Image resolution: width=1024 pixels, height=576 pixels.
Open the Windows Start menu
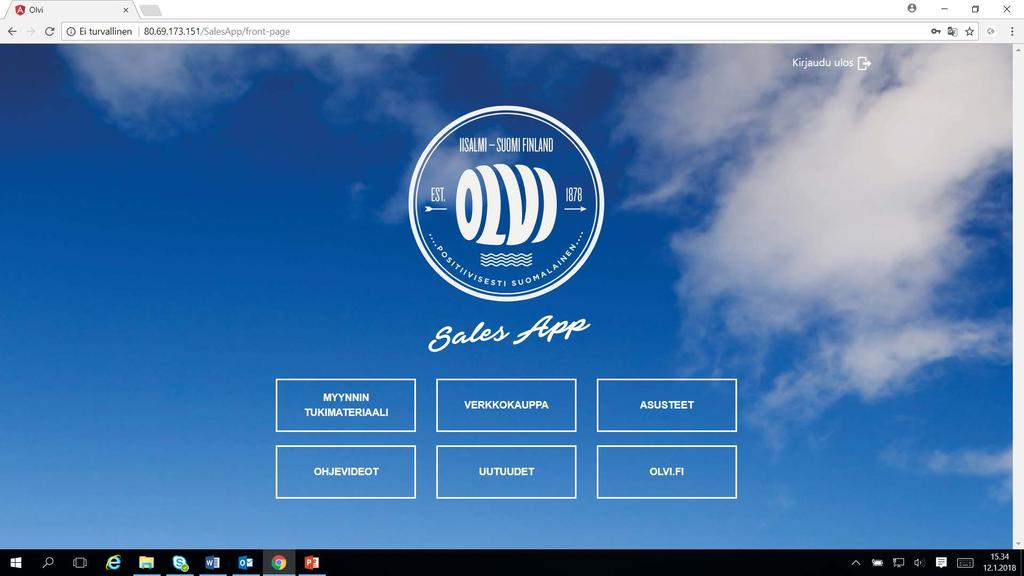pyautogui.click(x=16, y=562)
